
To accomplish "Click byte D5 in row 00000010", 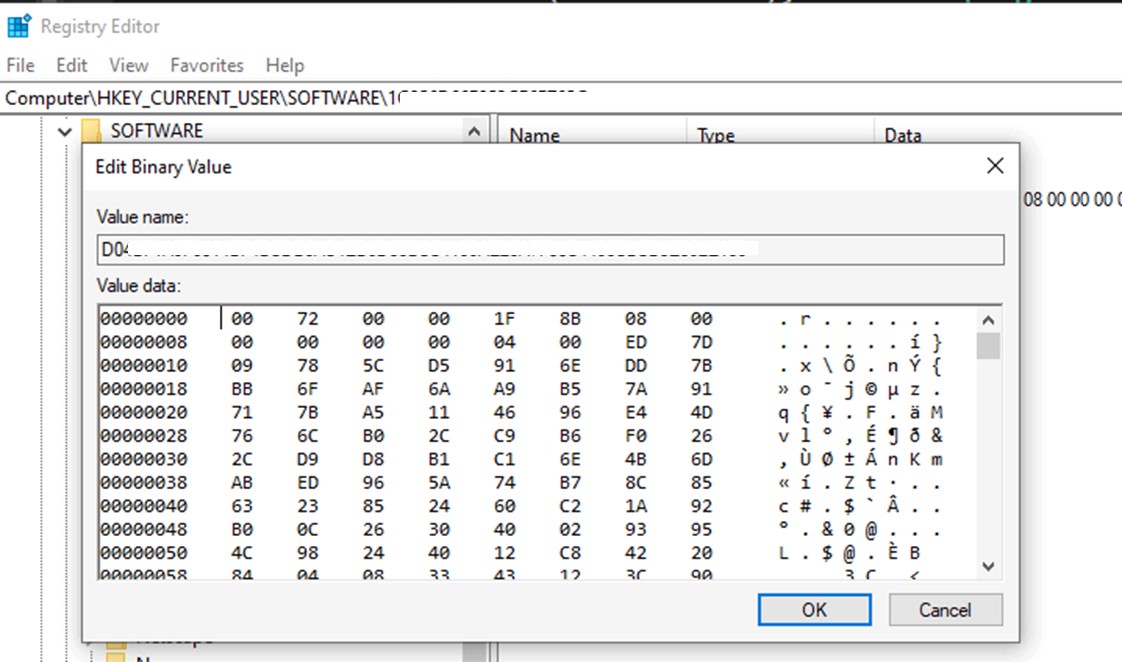I will [439, 366].
